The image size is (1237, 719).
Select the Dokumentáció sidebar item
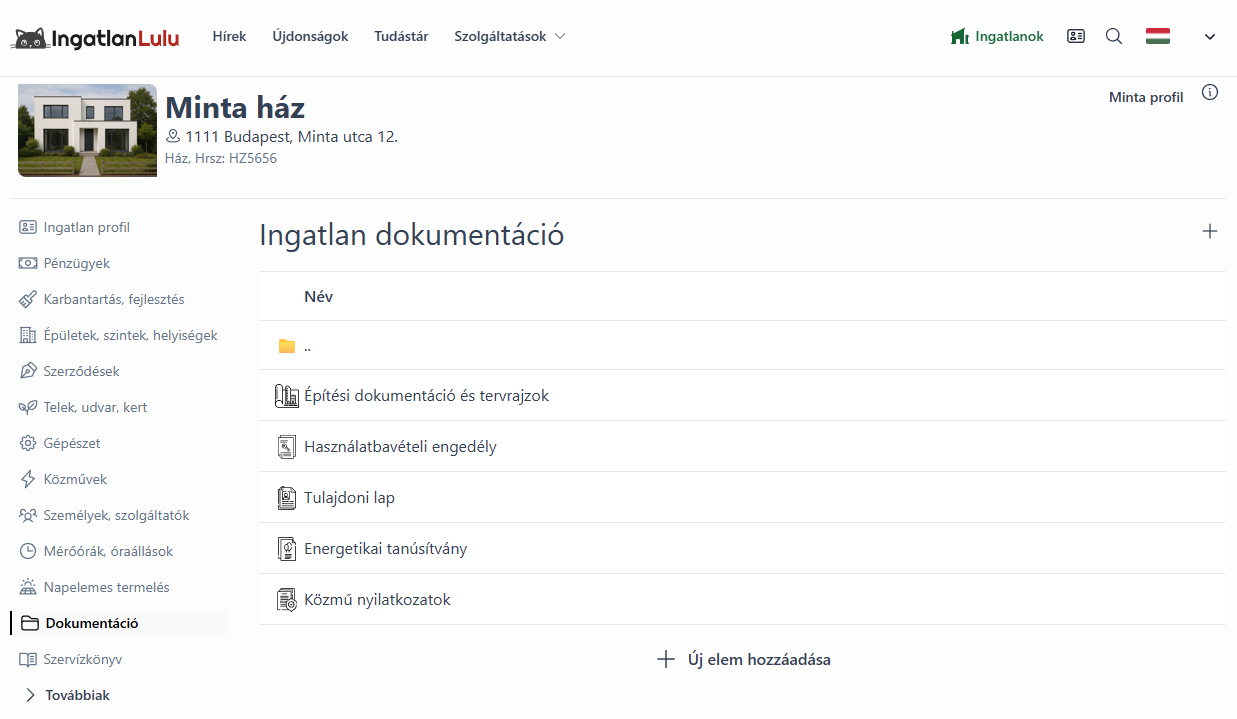(118, 623)
